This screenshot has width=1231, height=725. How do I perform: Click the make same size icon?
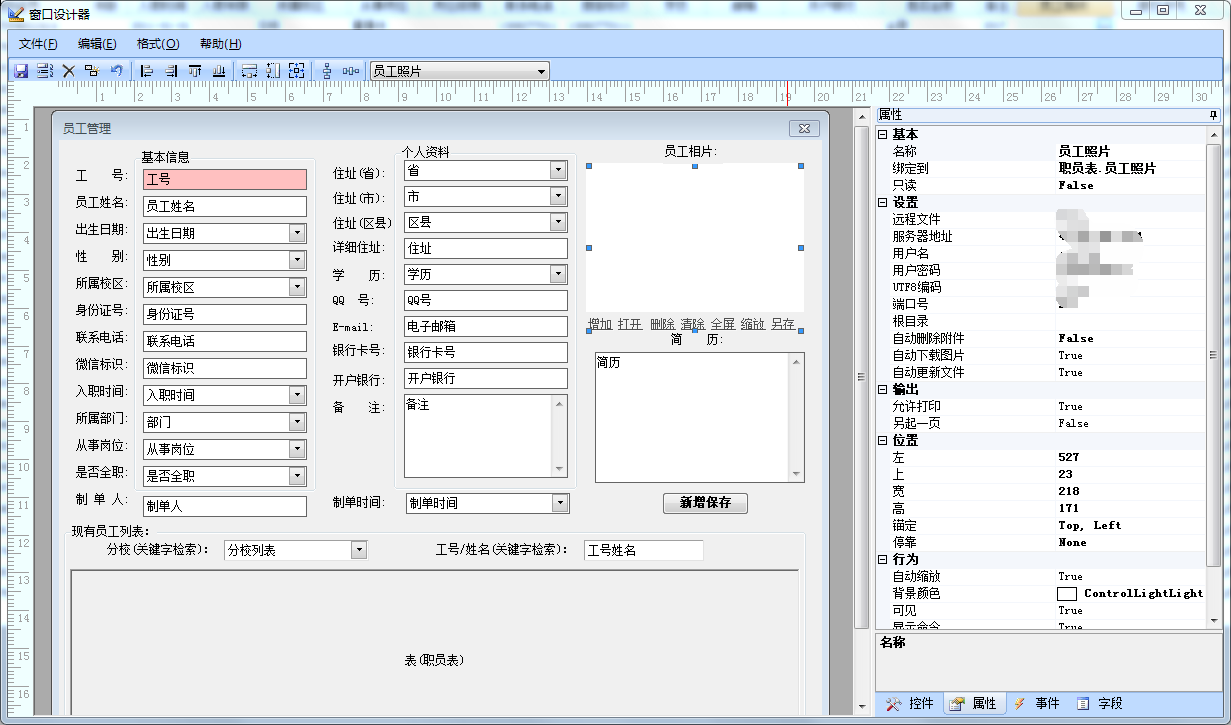click(297, 71)
